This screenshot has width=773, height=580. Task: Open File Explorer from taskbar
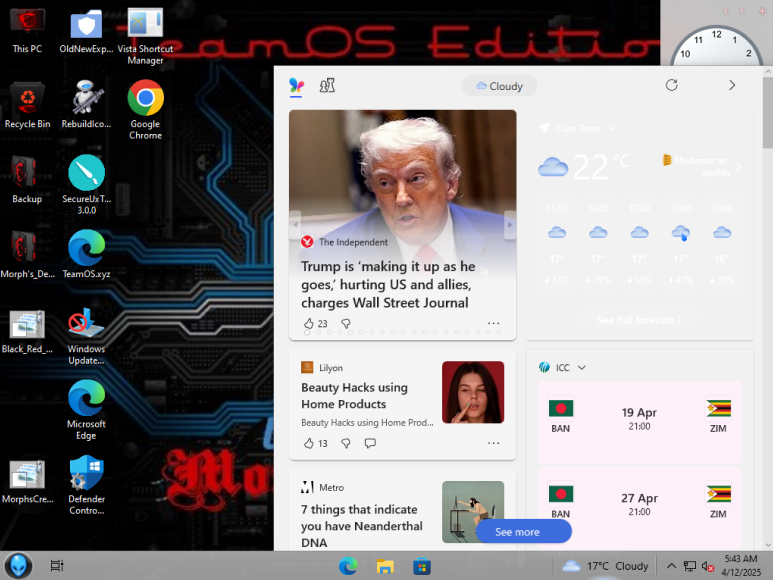[385, 566]
